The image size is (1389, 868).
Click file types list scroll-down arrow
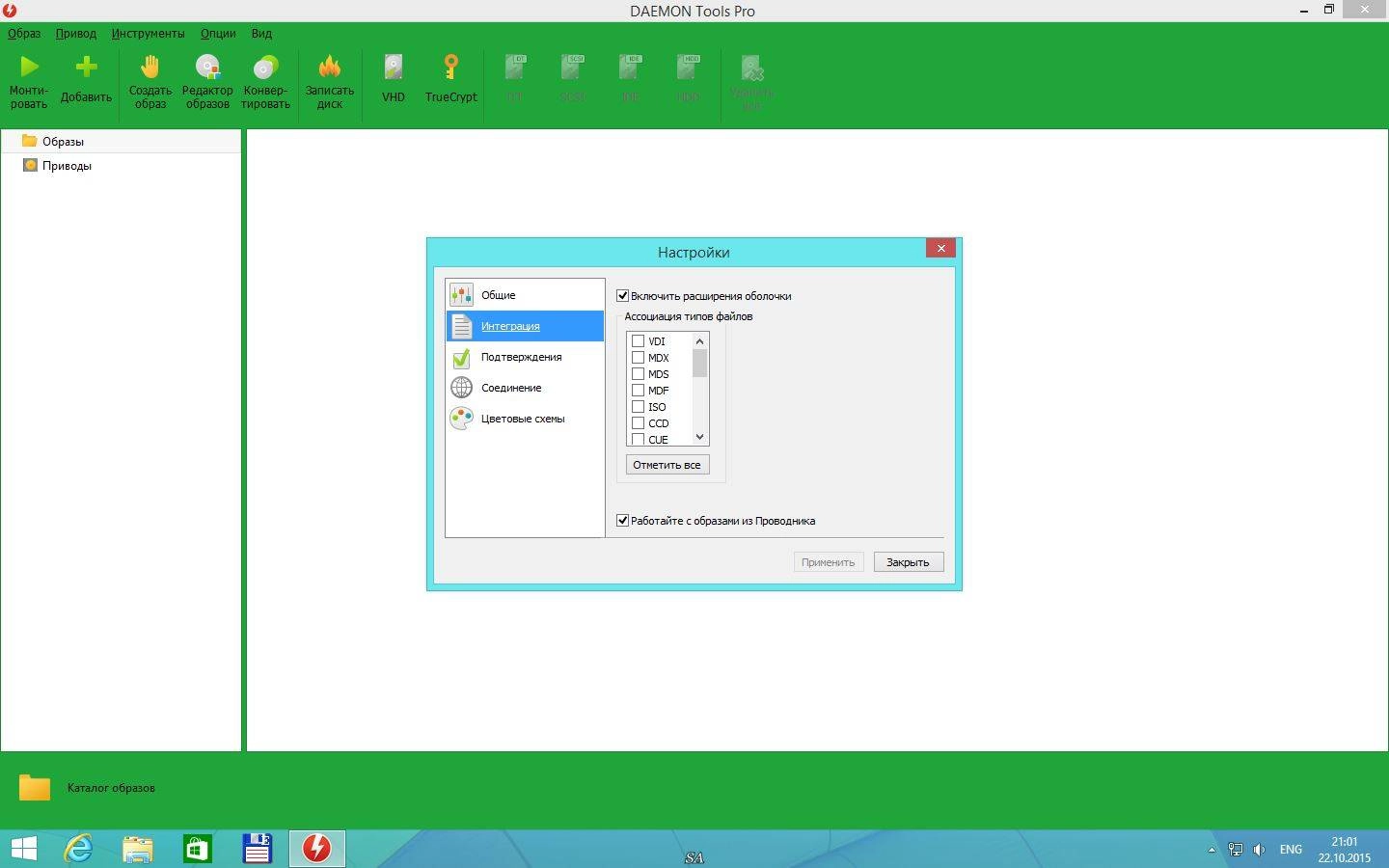pyautogui.click(x=700, y=437)
